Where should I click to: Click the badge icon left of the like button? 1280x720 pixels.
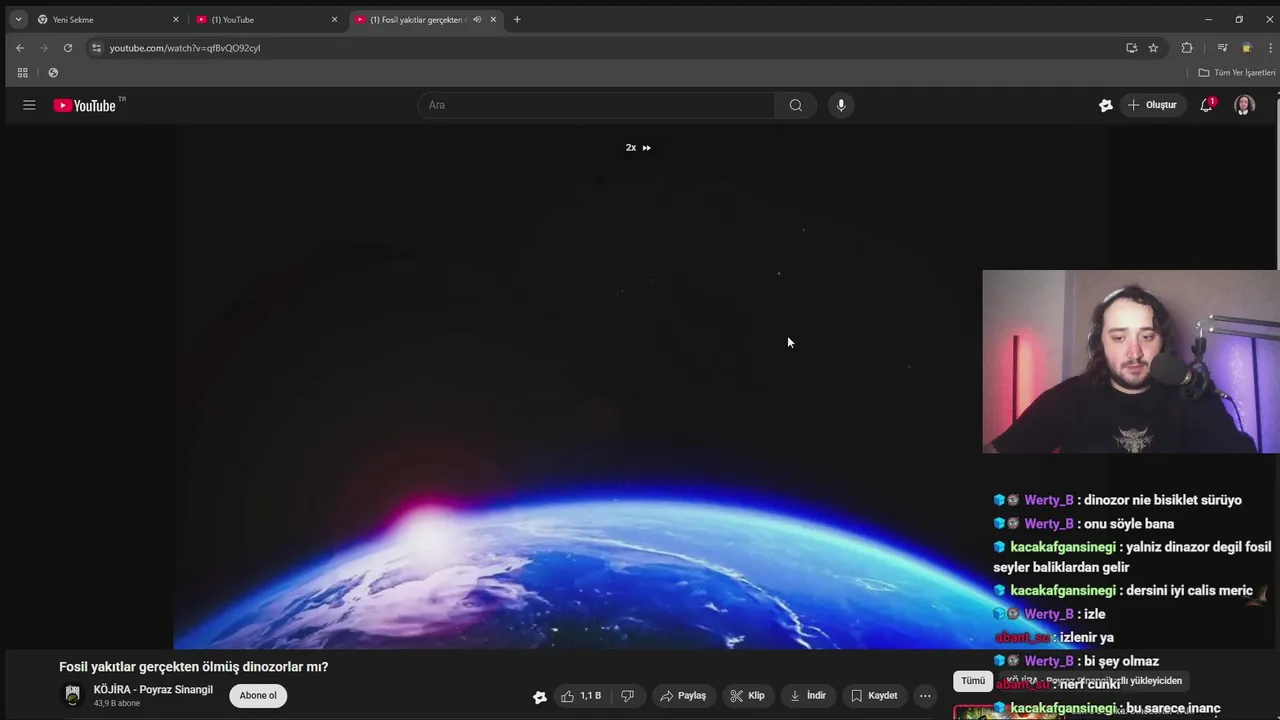pyautogui.click(x=539, y=697)
